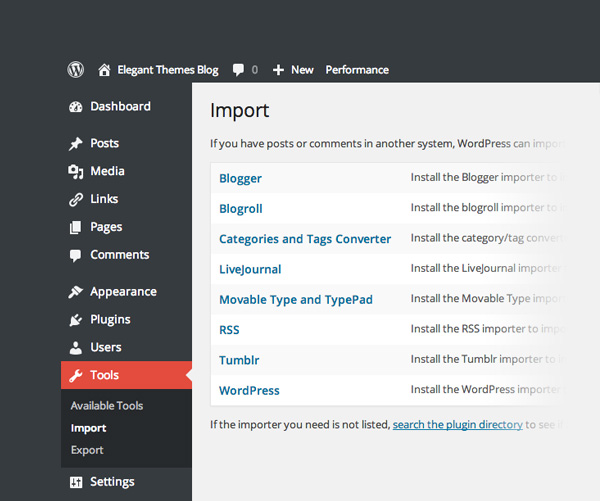Click the Dashboard gauge icon
The width and height of the screenshot is (600, 501).
click(x=76, y=107)
